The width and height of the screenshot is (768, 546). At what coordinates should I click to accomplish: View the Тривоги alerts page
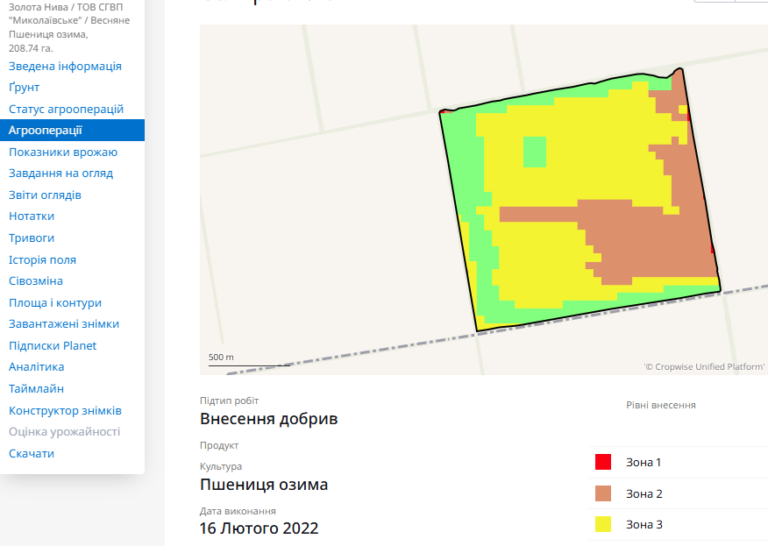pos(32,238)
